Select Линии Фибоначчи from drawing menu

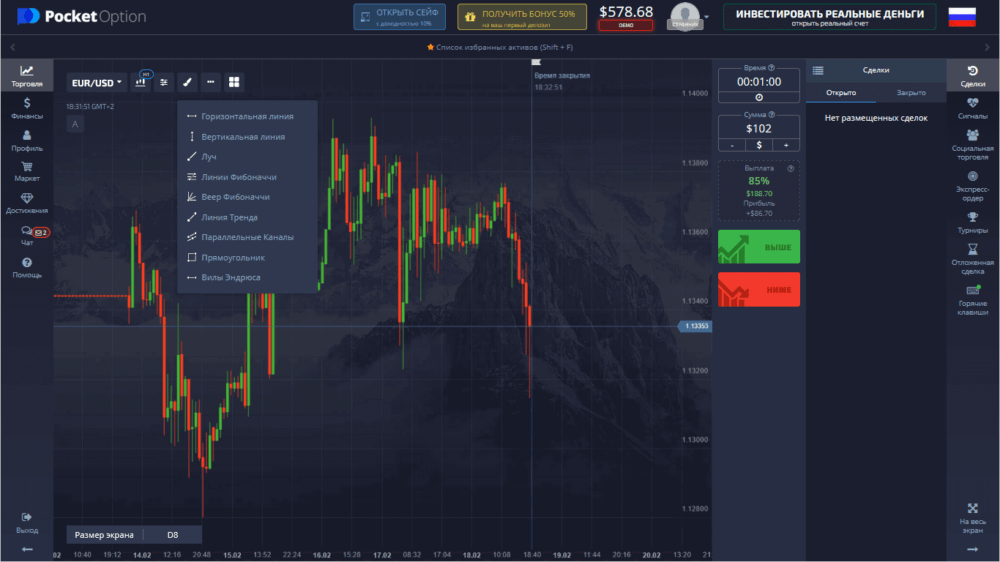pos(238,177)
